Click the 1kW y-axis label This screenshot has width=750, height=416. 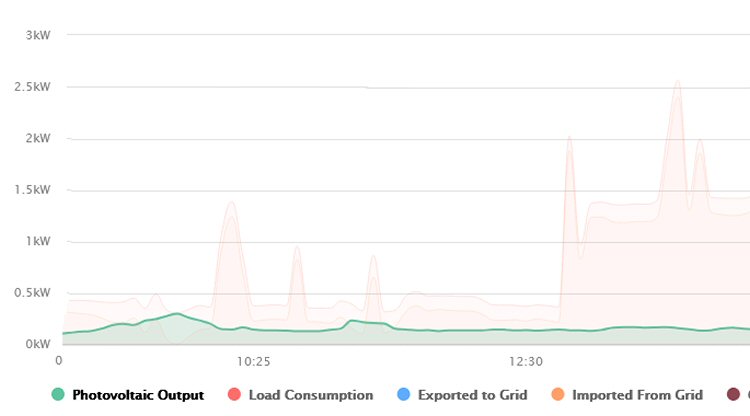tap(37, 241)
